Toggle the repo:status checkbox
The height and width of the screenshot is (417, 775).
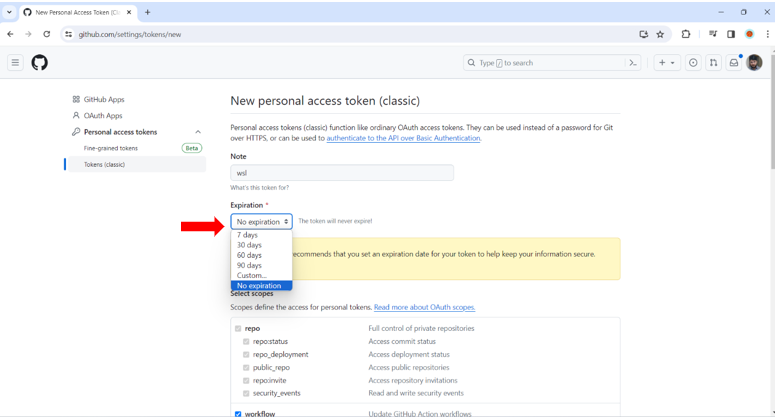(x=246, y=341)
